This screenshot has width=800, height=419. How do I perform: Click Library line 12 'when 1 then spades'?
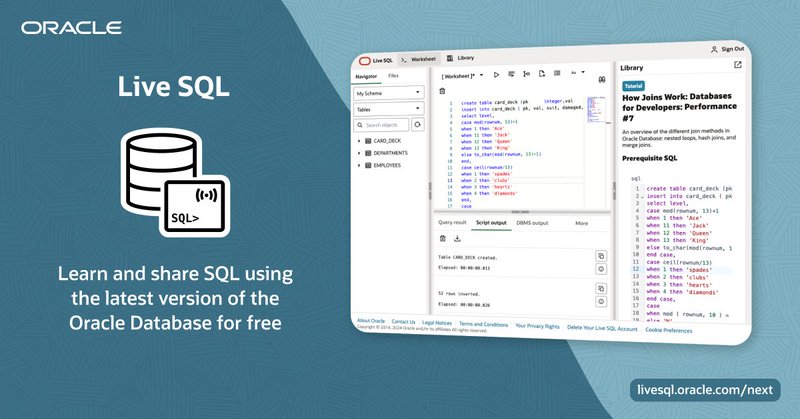pyautogui.click(x=681, y=269)
